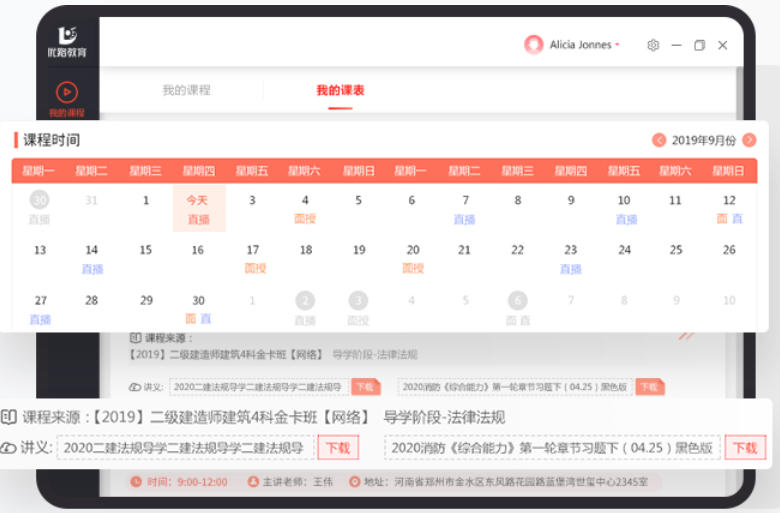This screenshot has height=513, width=780.
Task: Select calendar day 26
Action: click(x=729, y=250)
